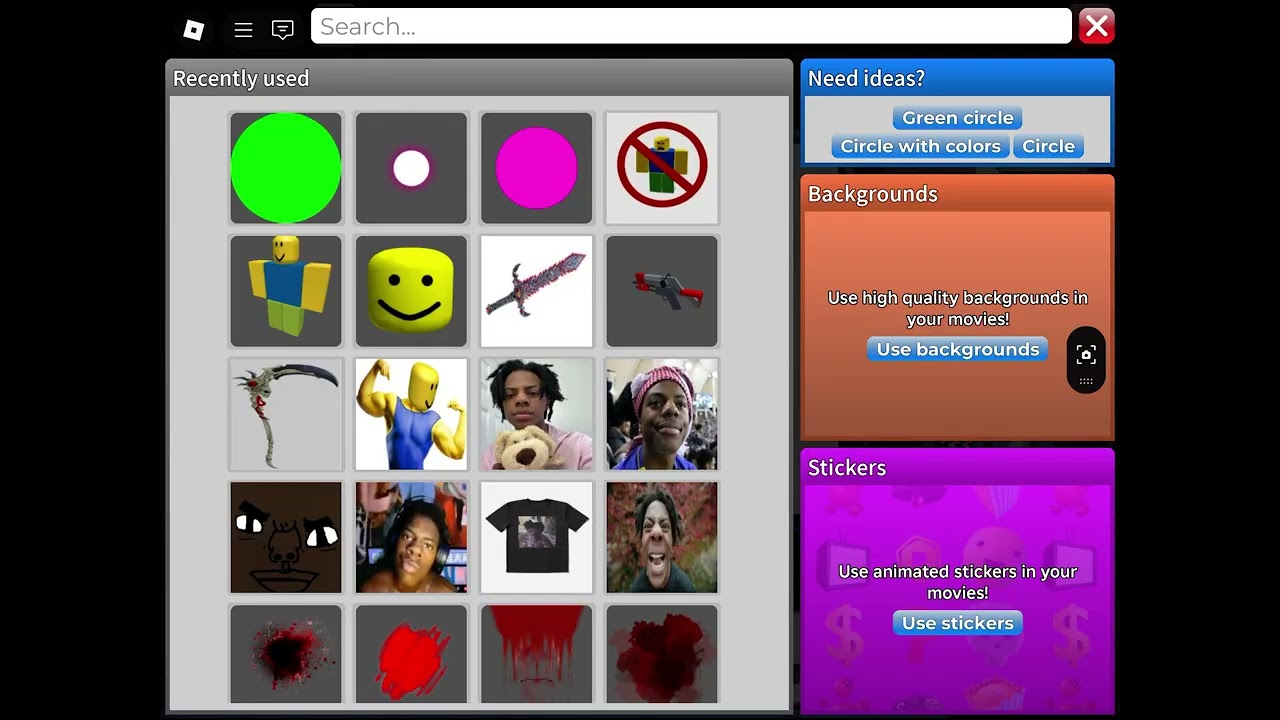Viewport: 1280px width, 720px height.
Task: Choose the dripping blood image
Action: click(537, 654)
